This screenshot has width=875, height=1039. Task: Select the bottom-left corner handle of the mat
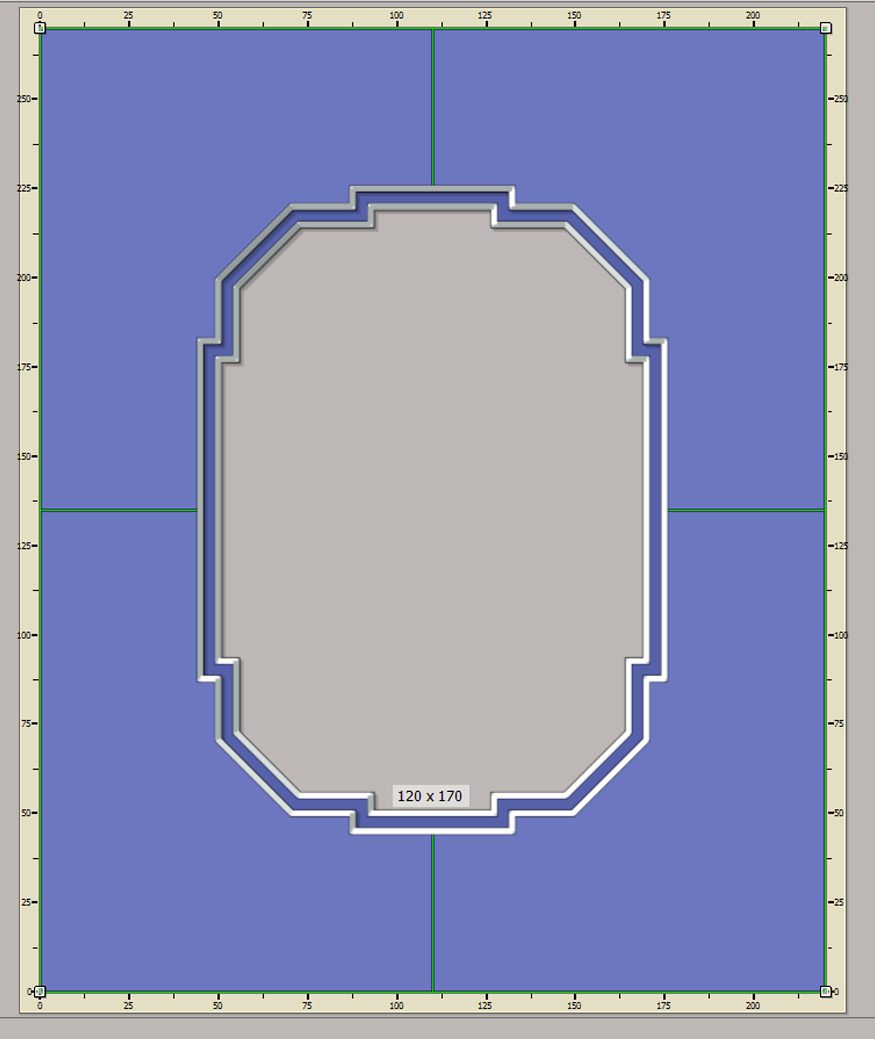pos(40,991)
